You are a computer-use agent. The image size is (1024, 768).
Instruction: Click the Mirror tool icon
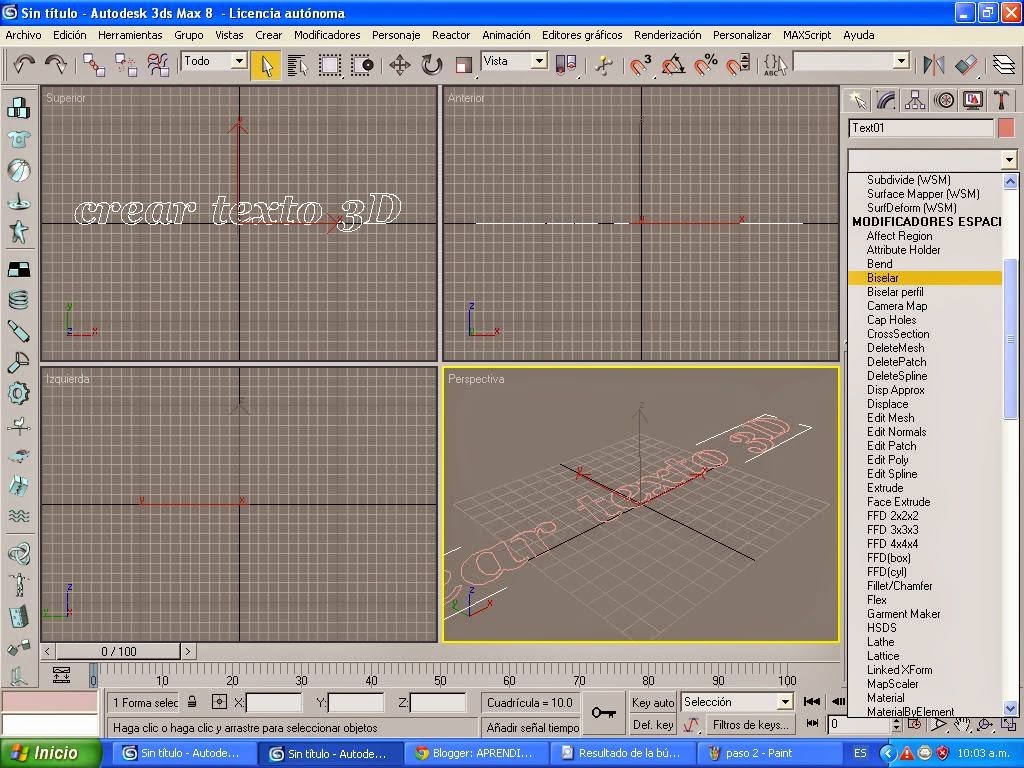coord(934,65)
